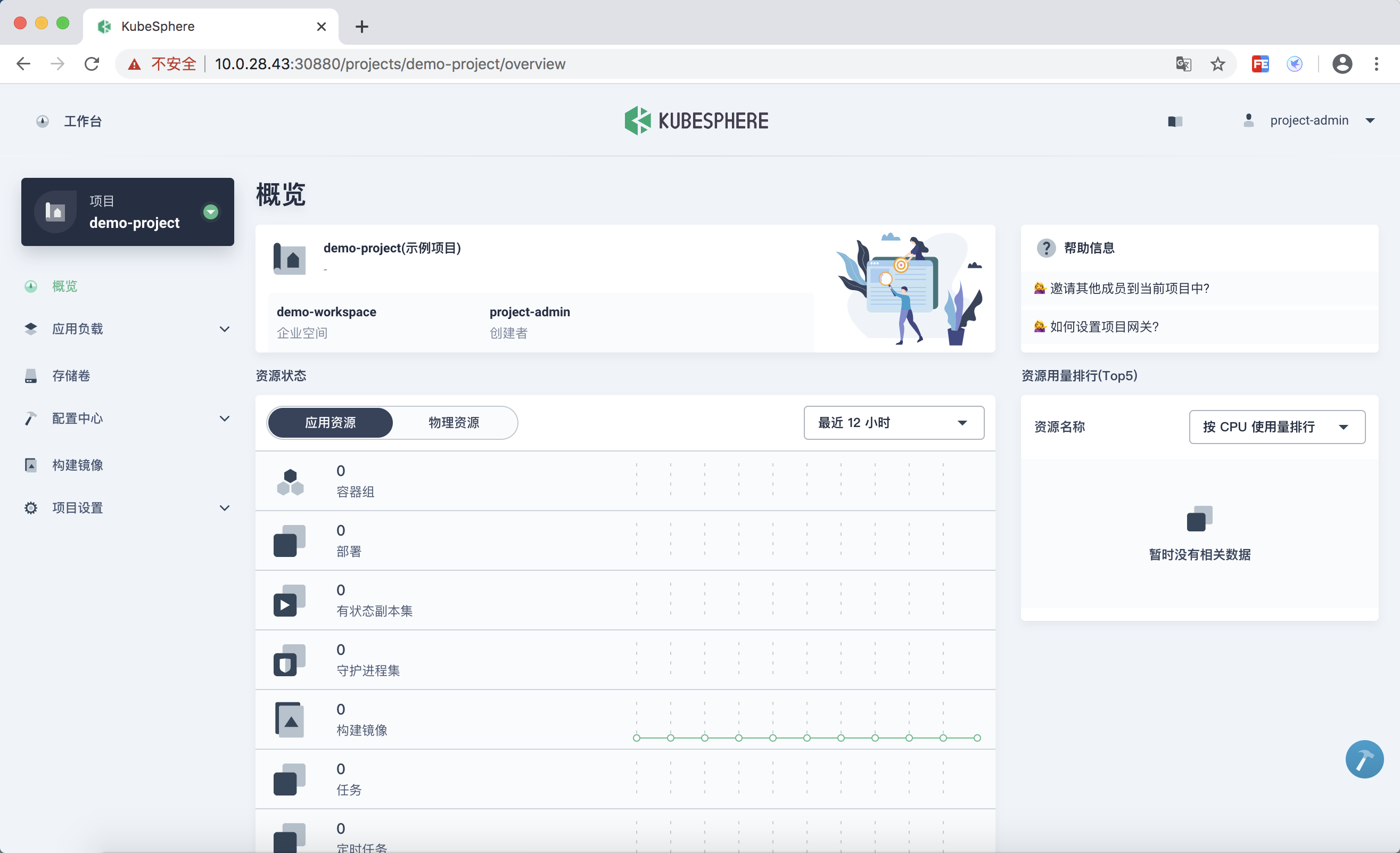
Task: Select the 应用资源 toggle option
Action: click(x=330, y=422)
